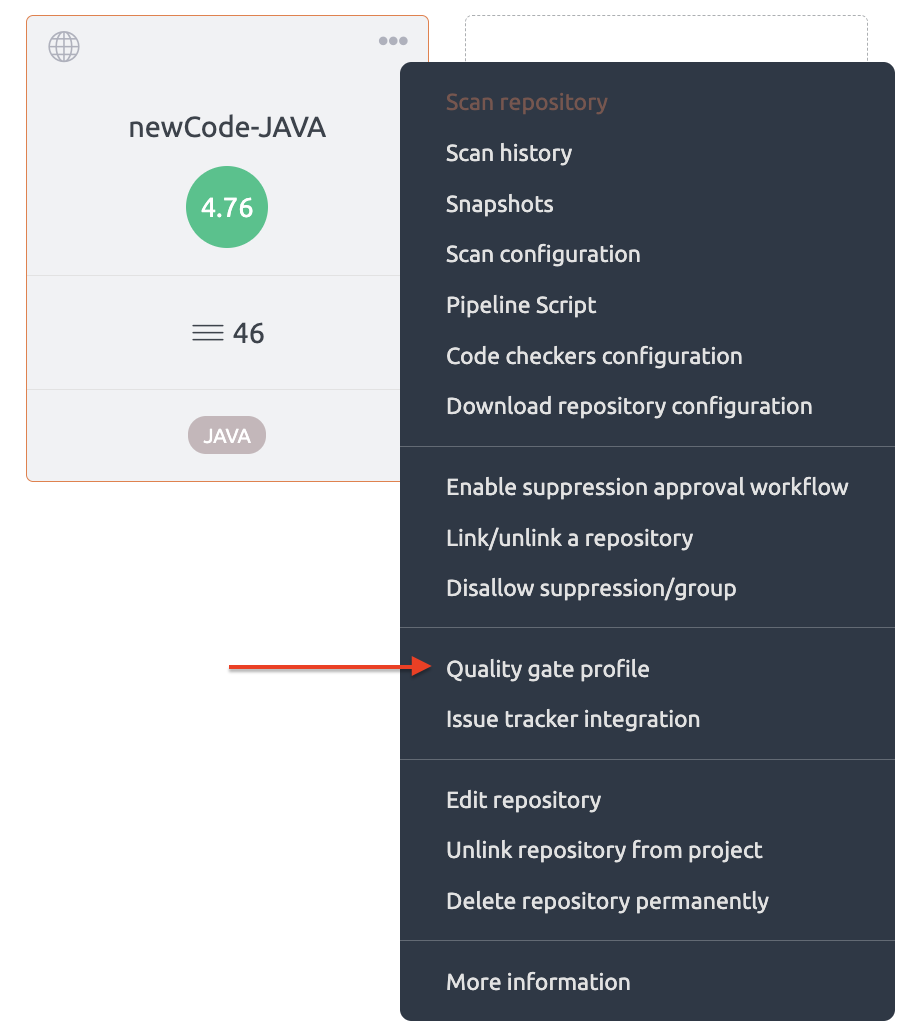Select Scan repository from the menu
This screenshot has width=906, height=1028.
point(526,102)
